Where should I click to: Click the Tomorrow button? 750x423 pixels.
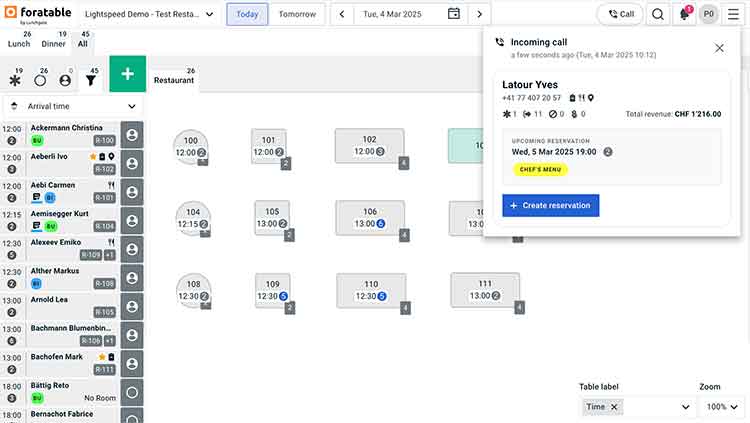coord(297,14)
